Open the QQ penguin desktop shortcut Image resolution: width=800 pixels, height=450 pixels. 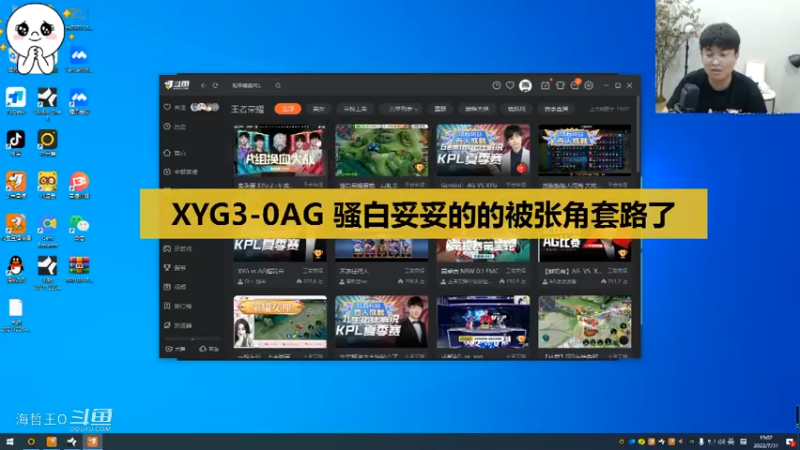pos(16,269)
